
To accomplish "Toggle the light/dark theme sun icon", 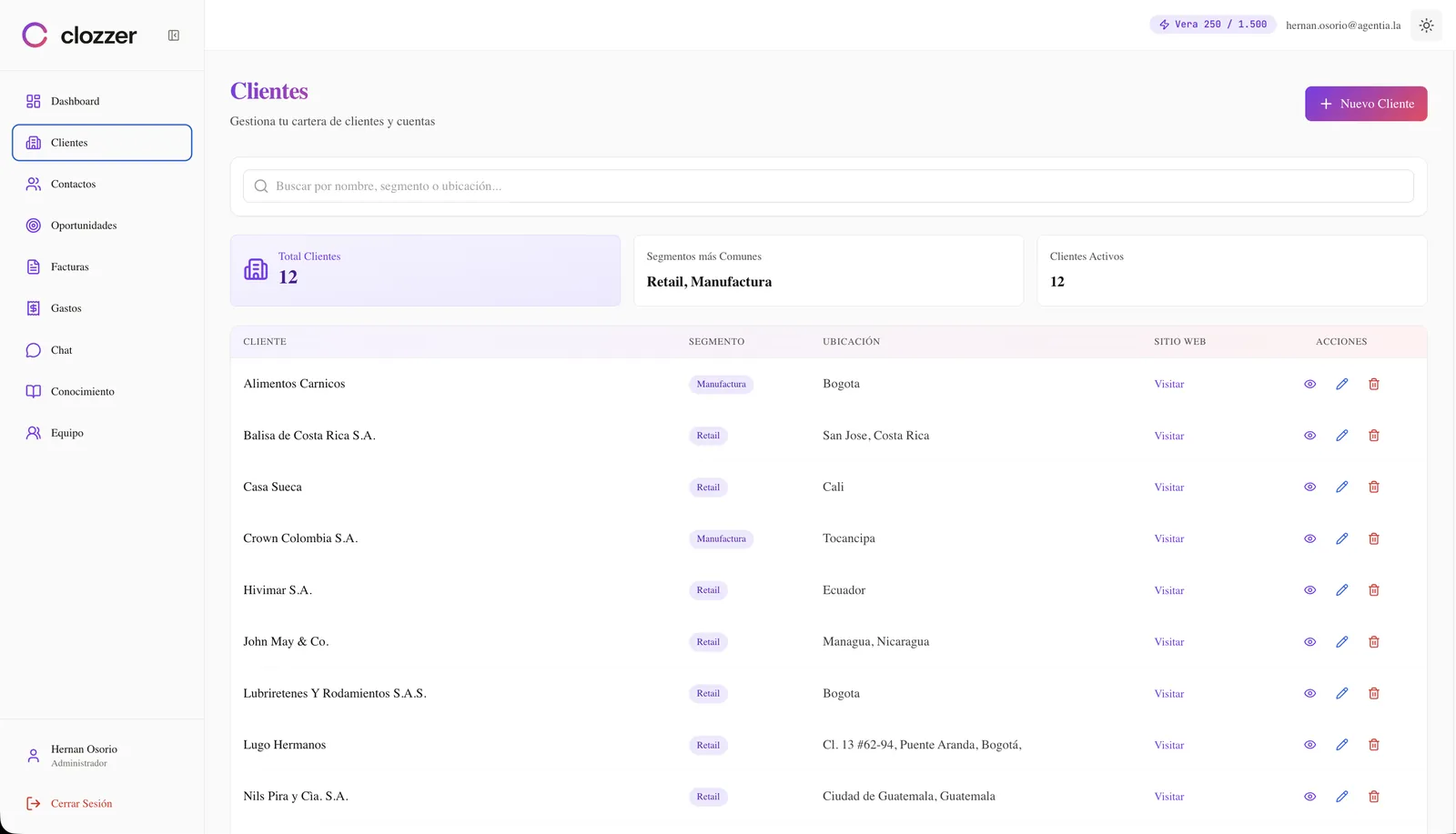I will click(x=1426, y=25).
